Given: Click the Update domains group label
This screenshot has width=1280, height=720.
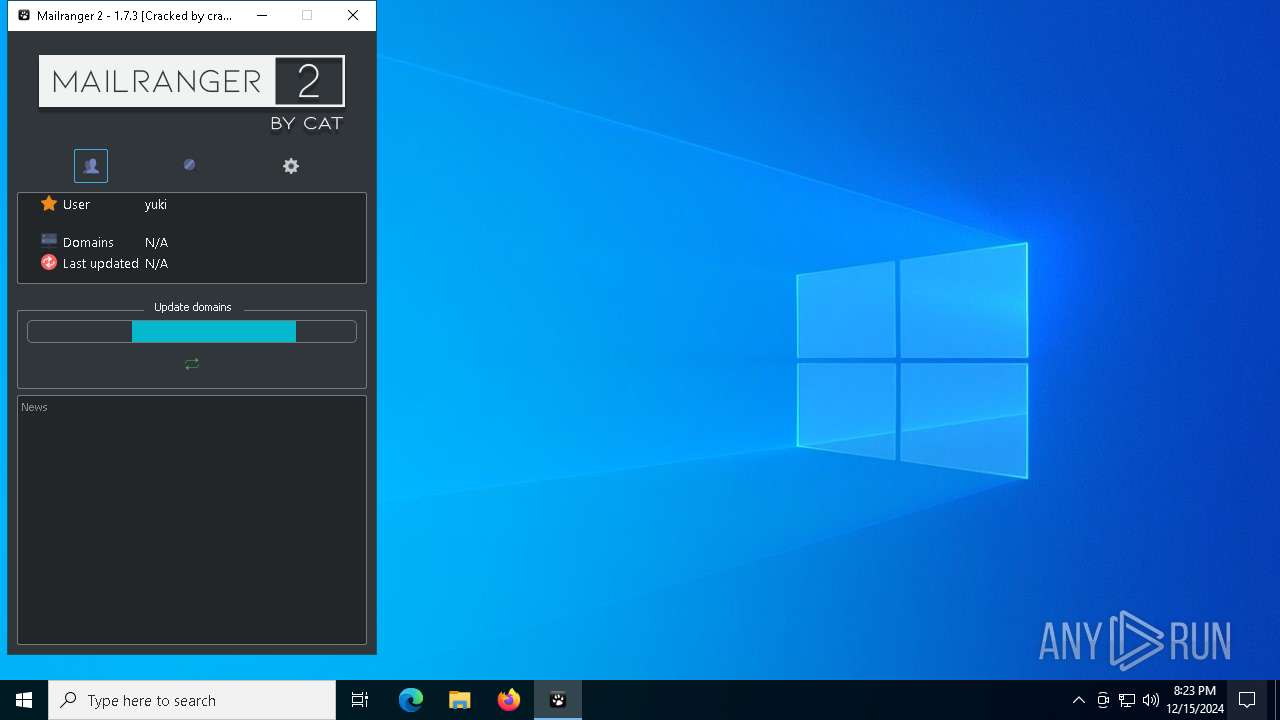Looking at the screenshot, I should (192, 307).
